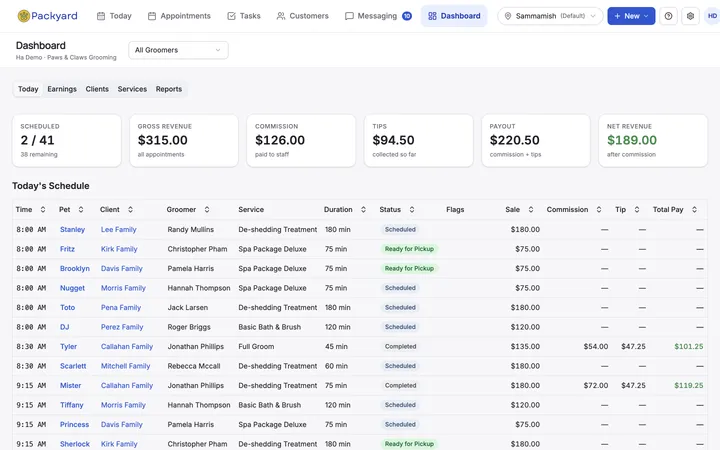Sort by Time column arrows
The image size is (720, 450).
click(x=43, y=209)
